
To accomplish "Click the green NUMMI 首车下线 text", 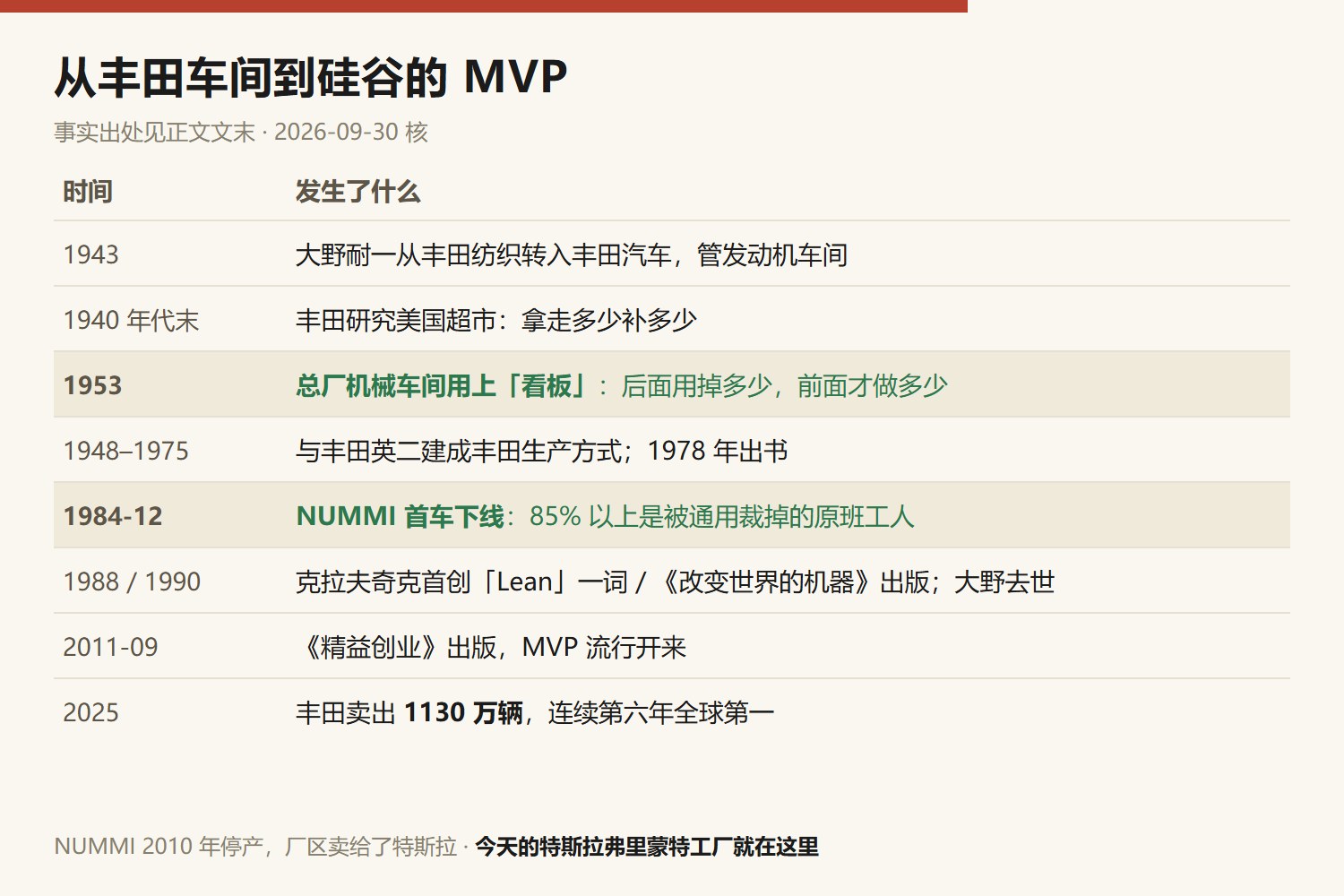I will tap(401, 516).
